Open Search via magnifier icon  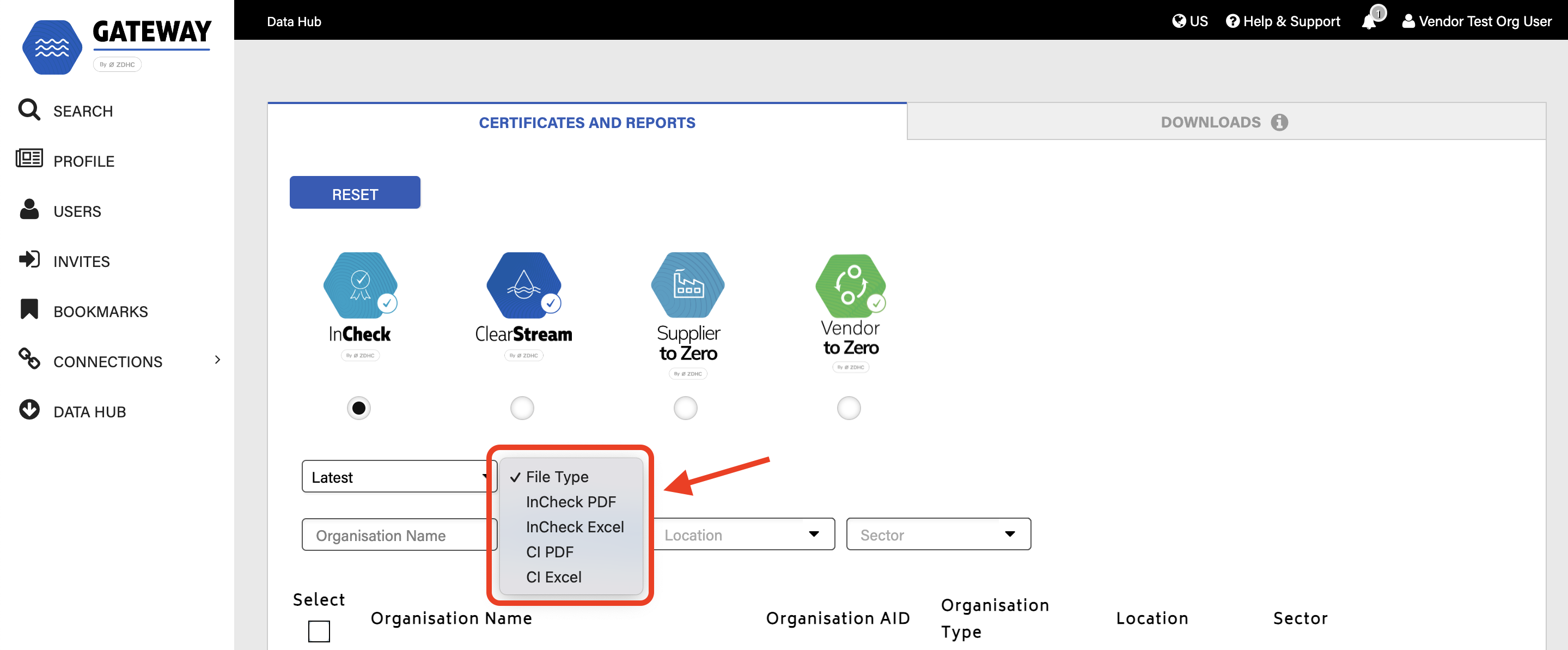click(29, 110)
